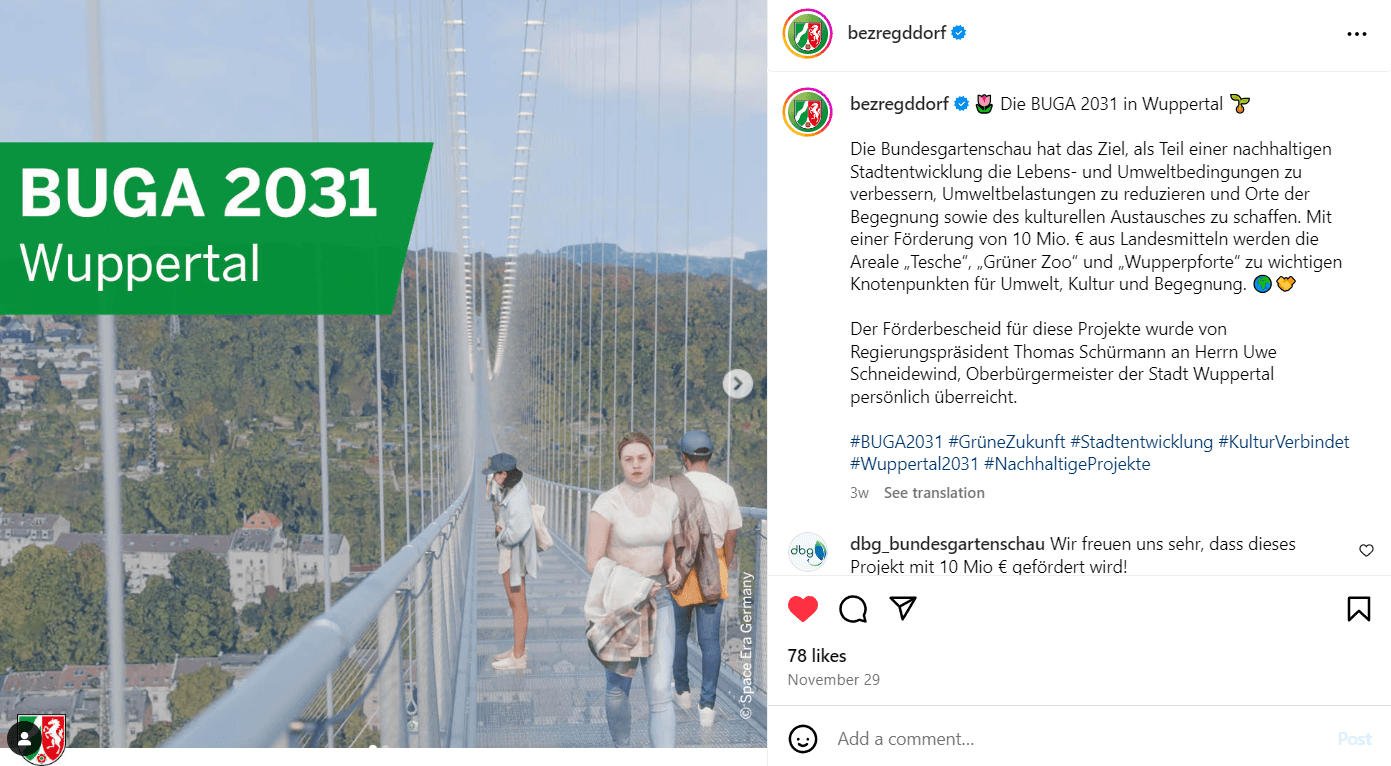Open hashtag #BUGA2031
Screen dimensions: 1391x766
coord(897,441)
